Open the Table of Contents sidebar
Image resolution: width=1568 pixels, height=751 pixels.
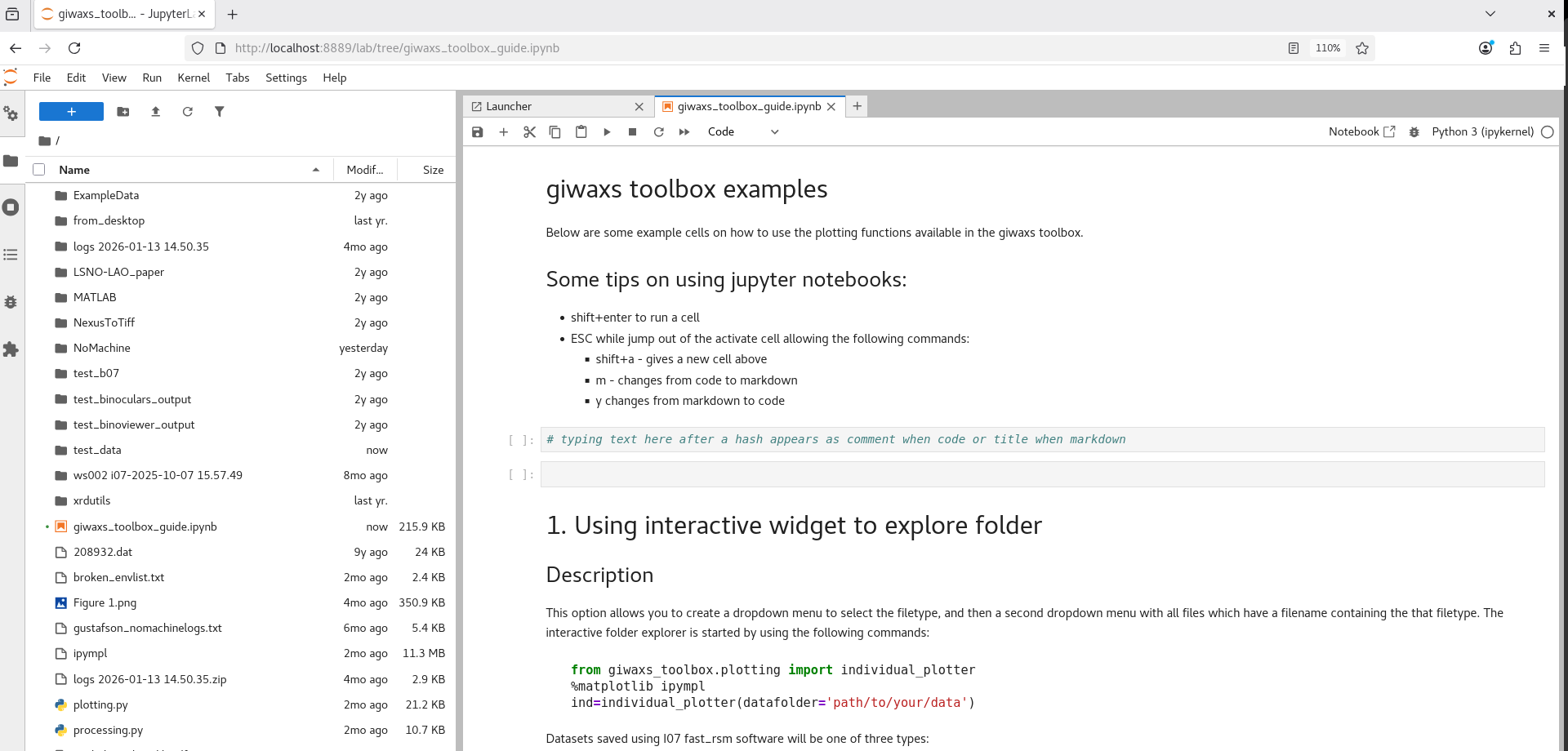(11, 255)
